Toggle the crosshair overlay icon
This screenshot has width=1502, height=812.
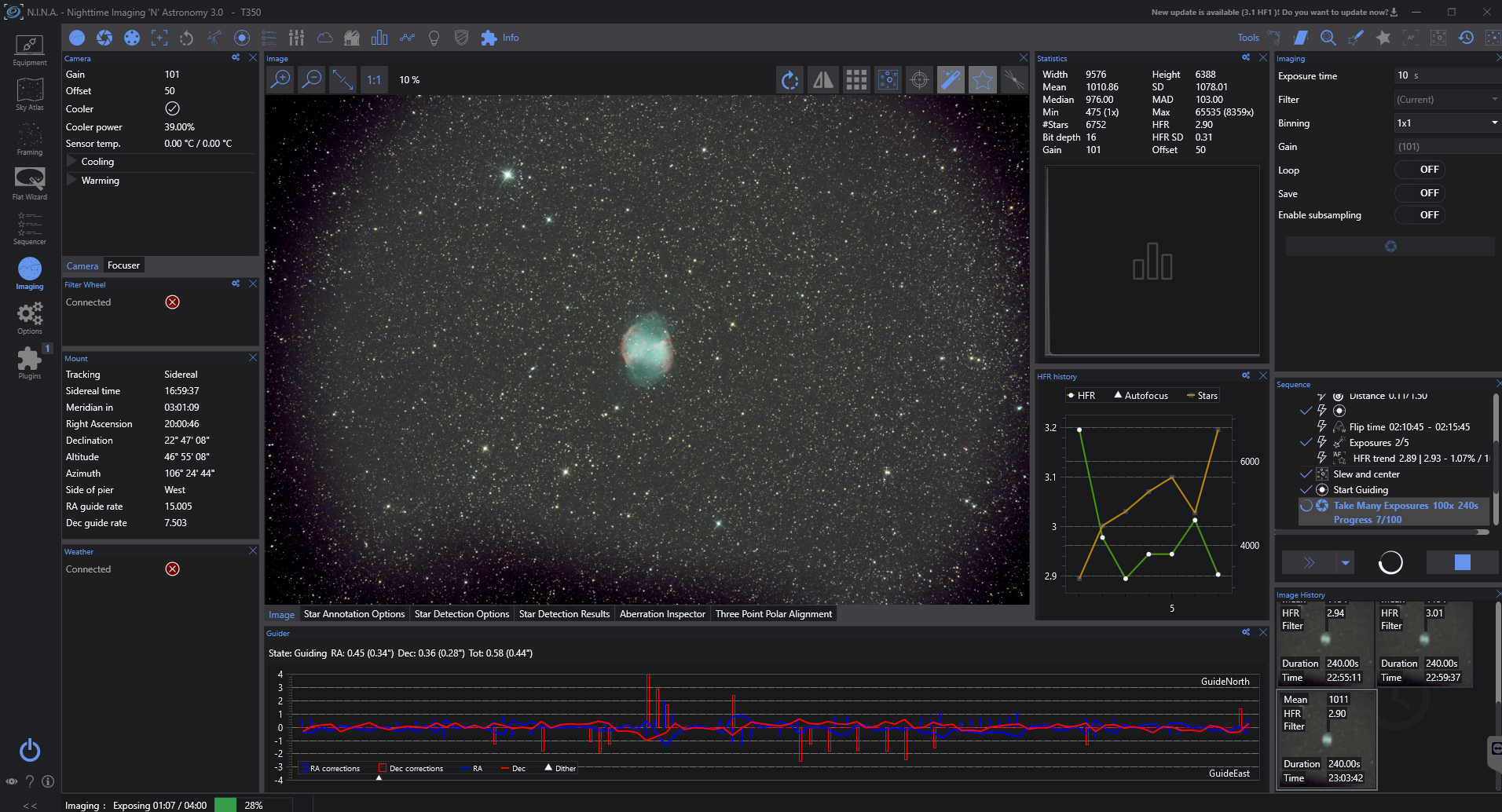919,79
